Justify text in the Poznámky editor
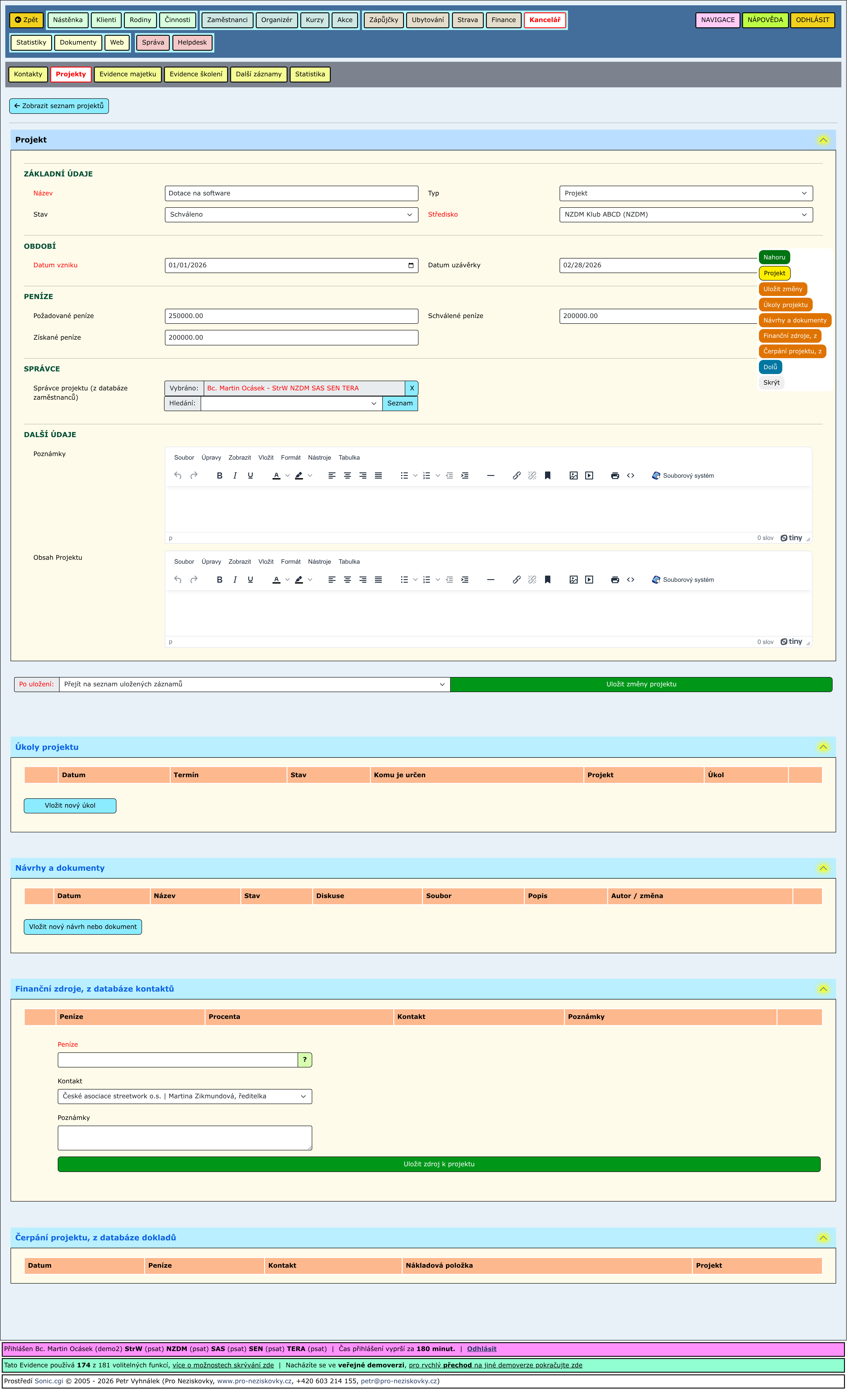The height and width of the screenshot is (1400, 848). [x=378, y=475]
